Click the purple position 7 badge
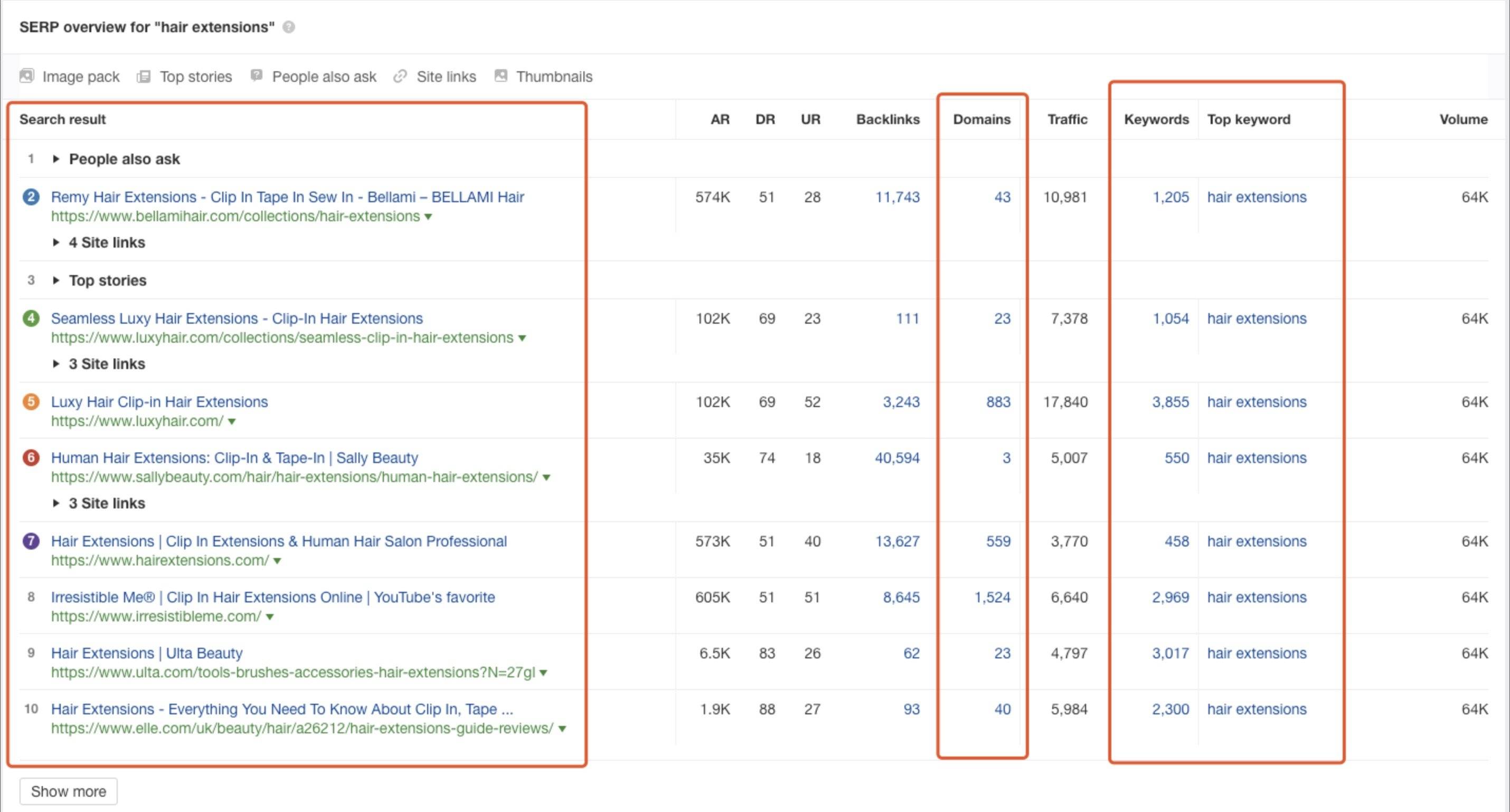This screenshot has width=1510, height=812. (x=31, y=541)
